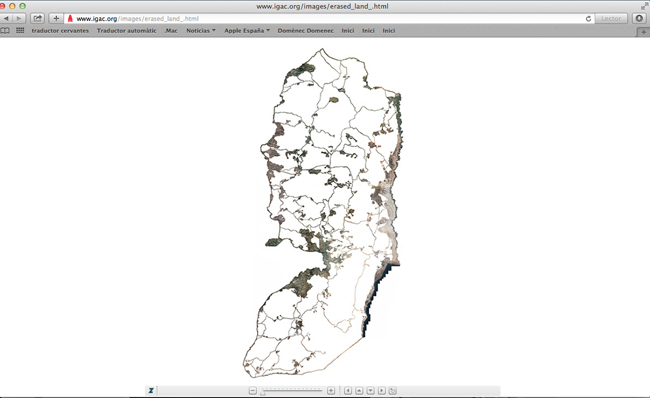
Task: Click the zoom out minus button
Action: coord(253,391)
